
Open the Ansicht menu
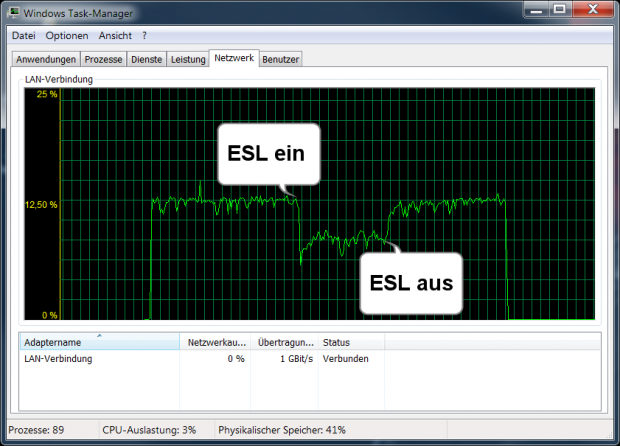point(113,35)
